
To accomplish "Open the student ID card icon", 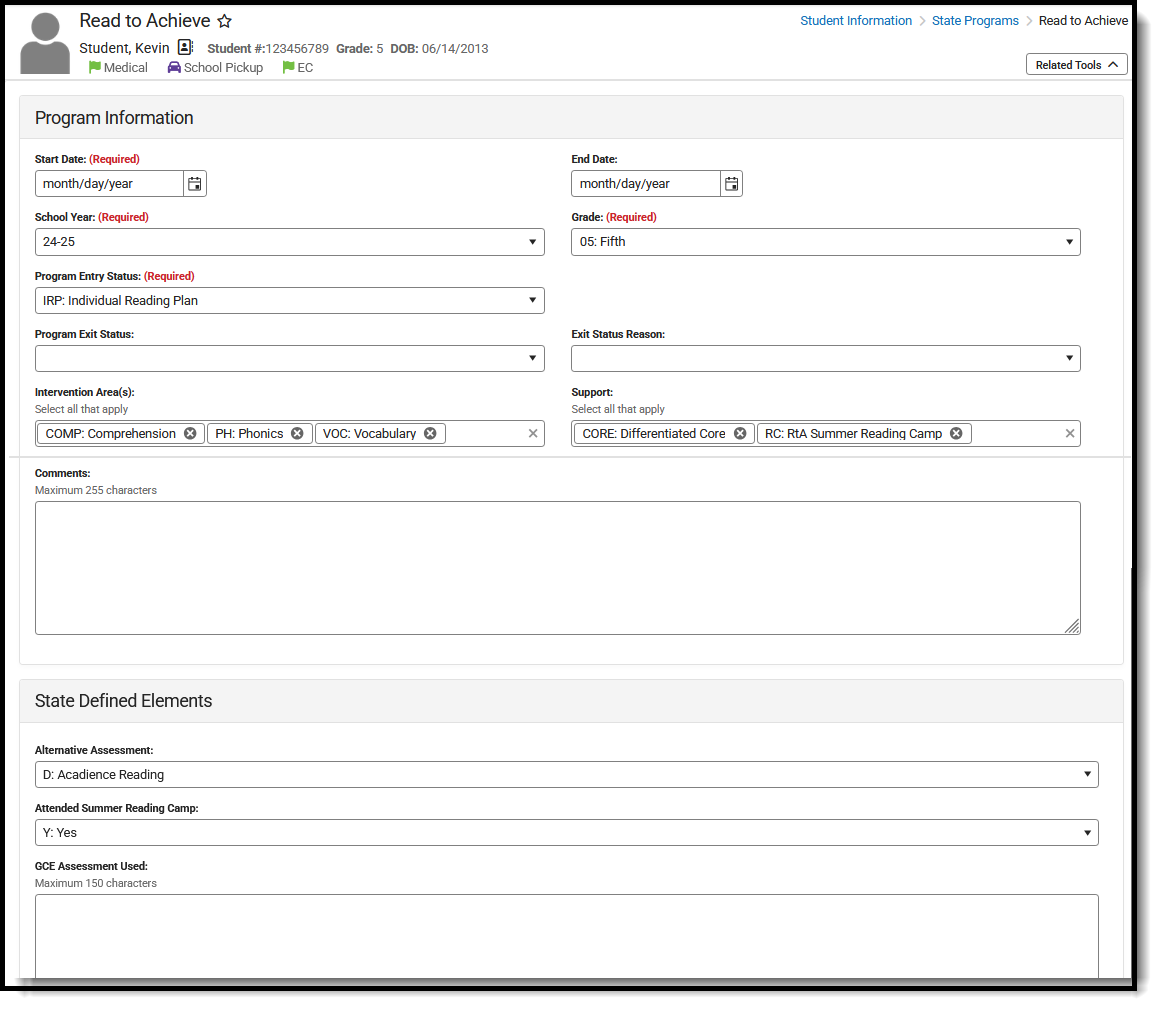I will (186, 47).
